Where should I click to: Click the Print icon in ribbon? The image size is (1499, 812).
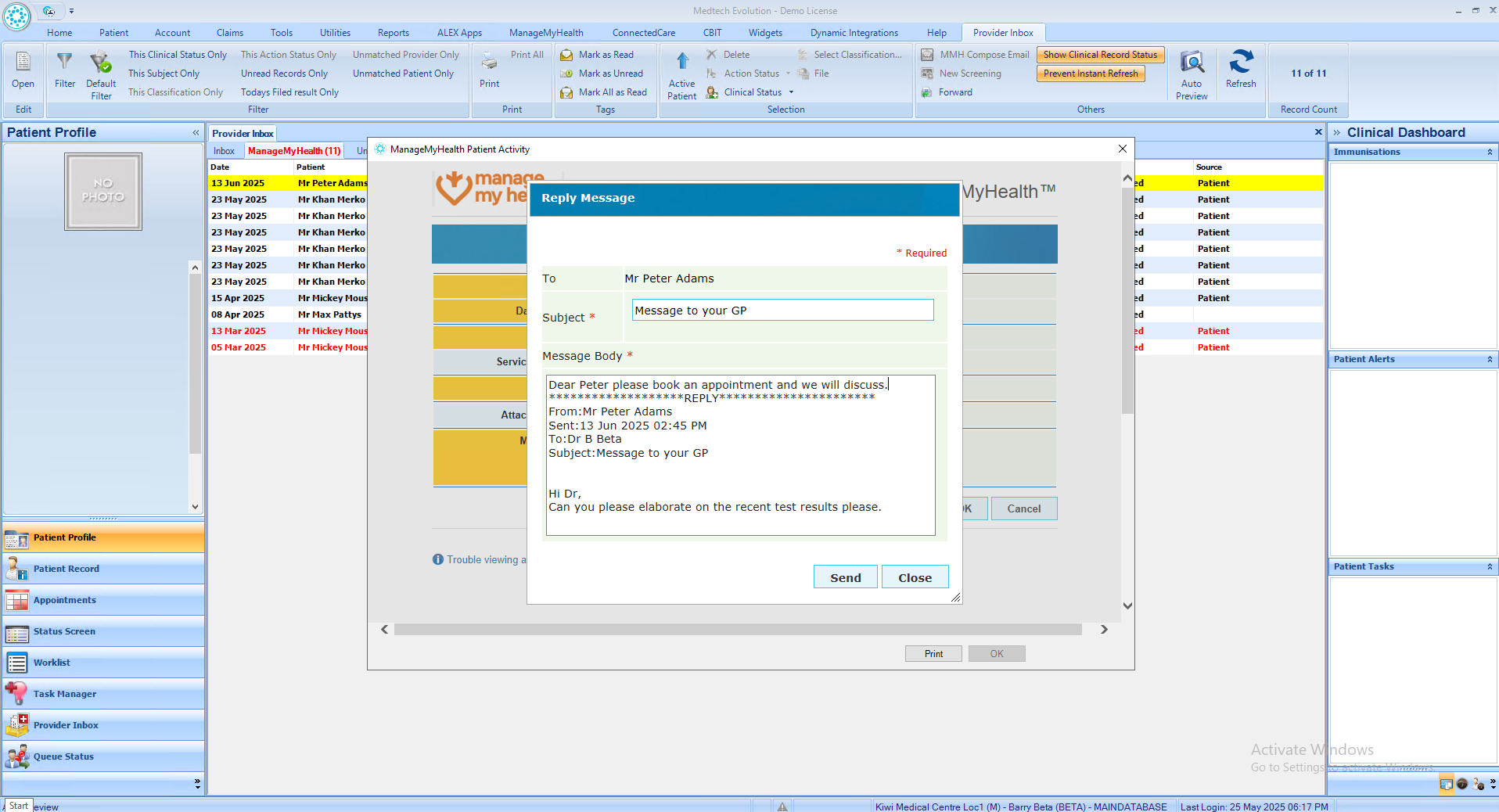pyautogui.click(x=489, y=63)
